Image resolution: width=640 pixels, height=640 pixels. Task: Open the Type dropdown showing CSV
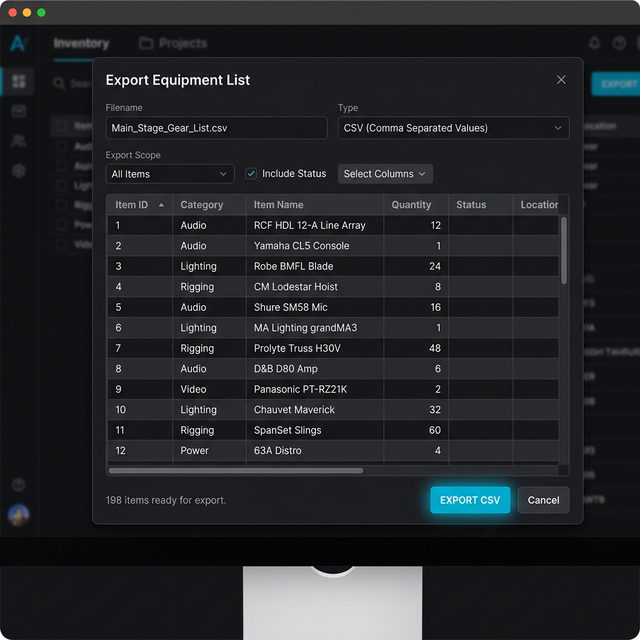click(x=453, y=128)
